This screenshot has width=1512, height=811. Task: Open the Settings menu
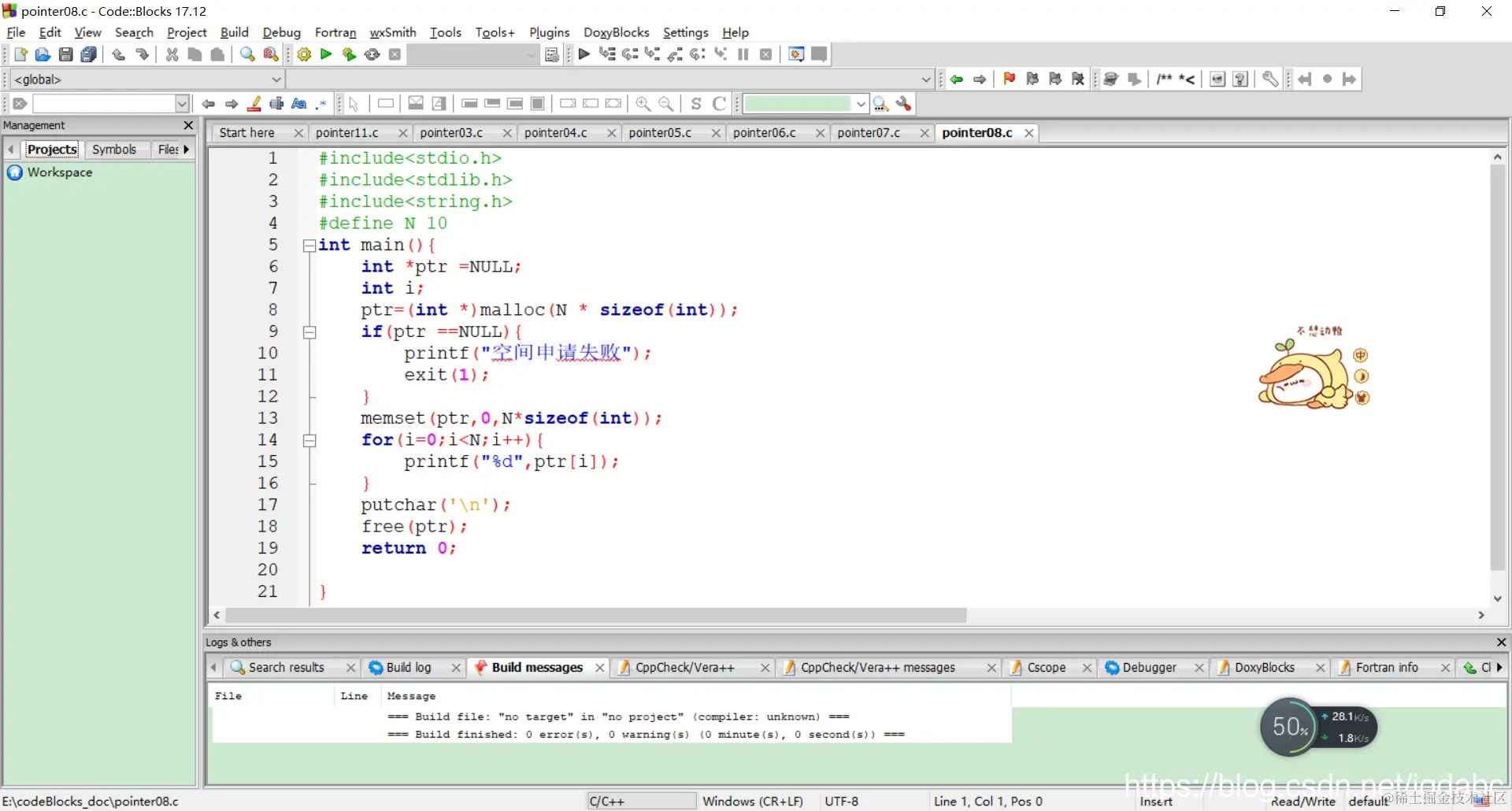[x=685, y=32]
